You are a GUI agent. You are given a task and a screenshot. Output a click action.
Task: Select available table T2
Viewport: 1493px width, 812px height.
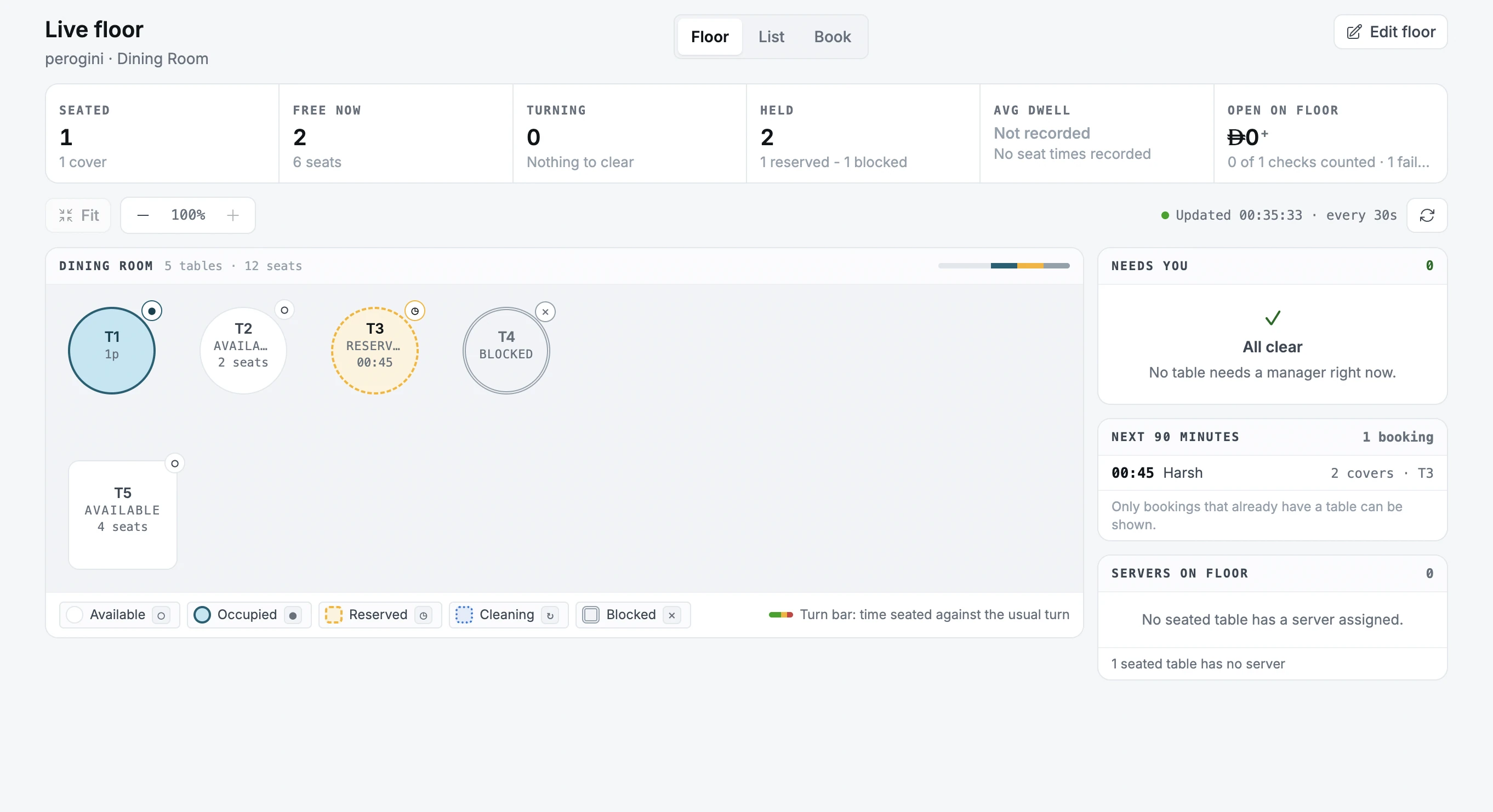(x=243, y=351)
